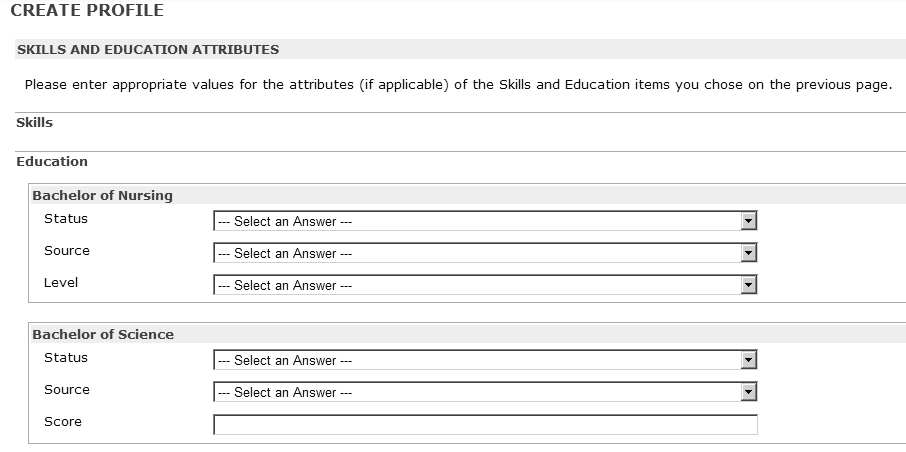Click the 'Please enter appropriate values' instruction text

pos(458,85)
